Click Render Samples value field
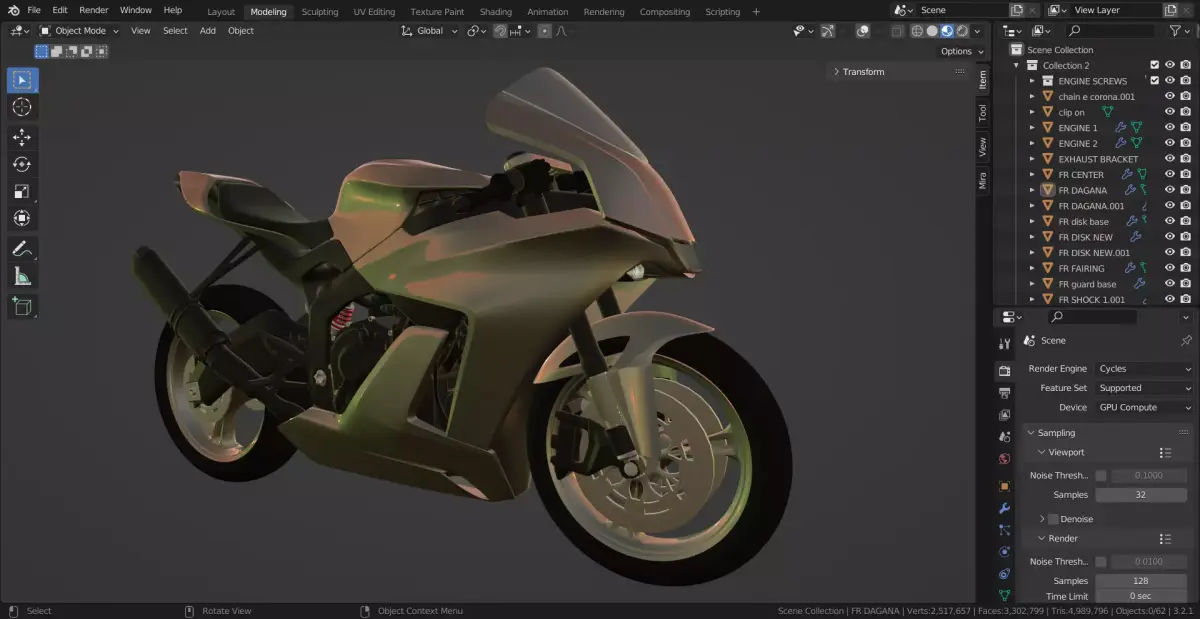This screenshot has width=1200, height=619. 1141,581
